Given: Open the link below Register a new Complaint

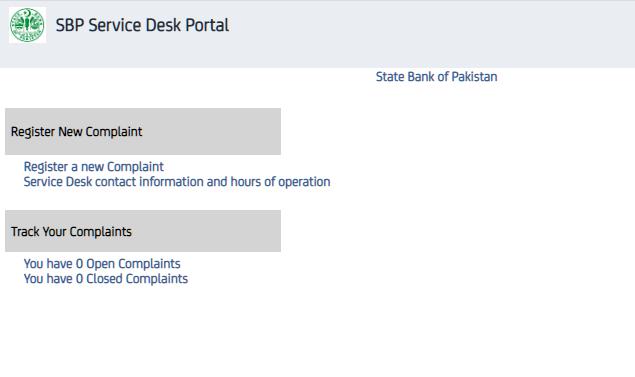Looking at the screenshot, I should coord(177,182).
